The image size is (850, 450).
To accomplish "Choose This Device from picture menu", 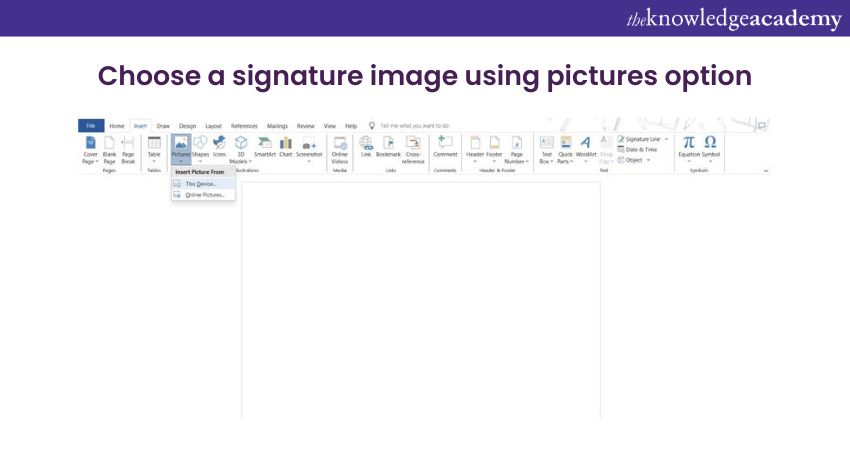I will point(200,184).
